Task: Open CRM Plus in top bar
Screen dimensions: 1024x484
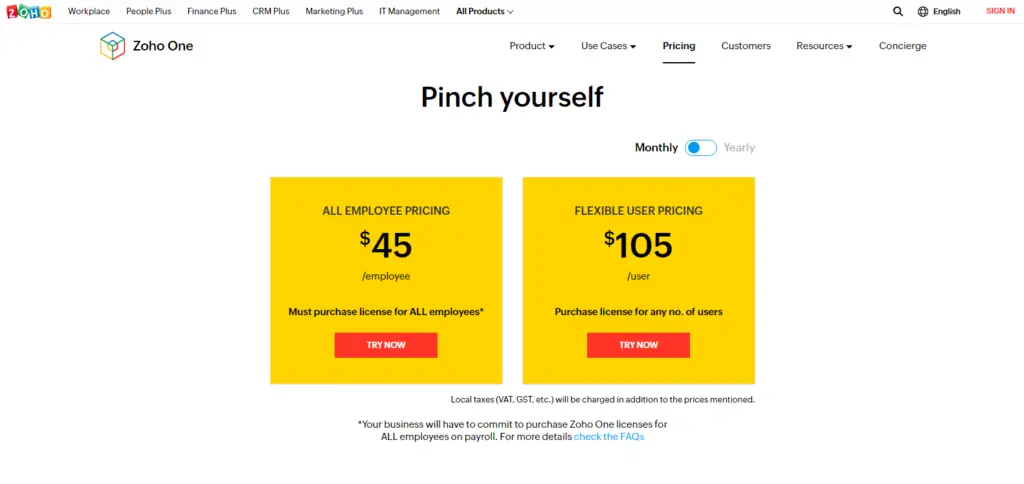Action: tap(271, 11)
